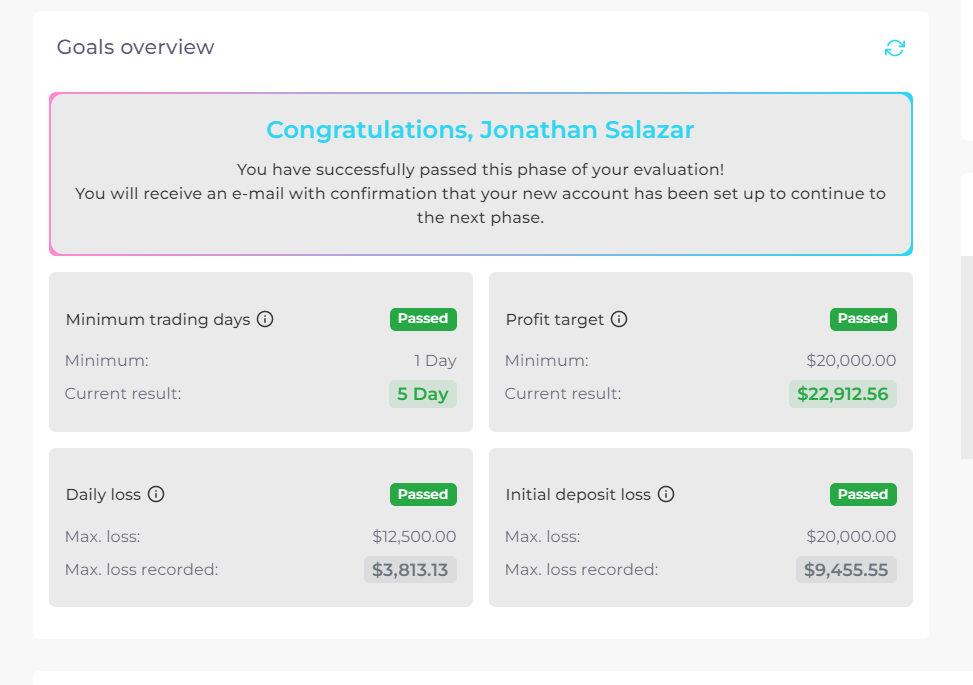Click the Daily loss Passed badge
This screenshot has height=685, width=973.
coord(423,494)
